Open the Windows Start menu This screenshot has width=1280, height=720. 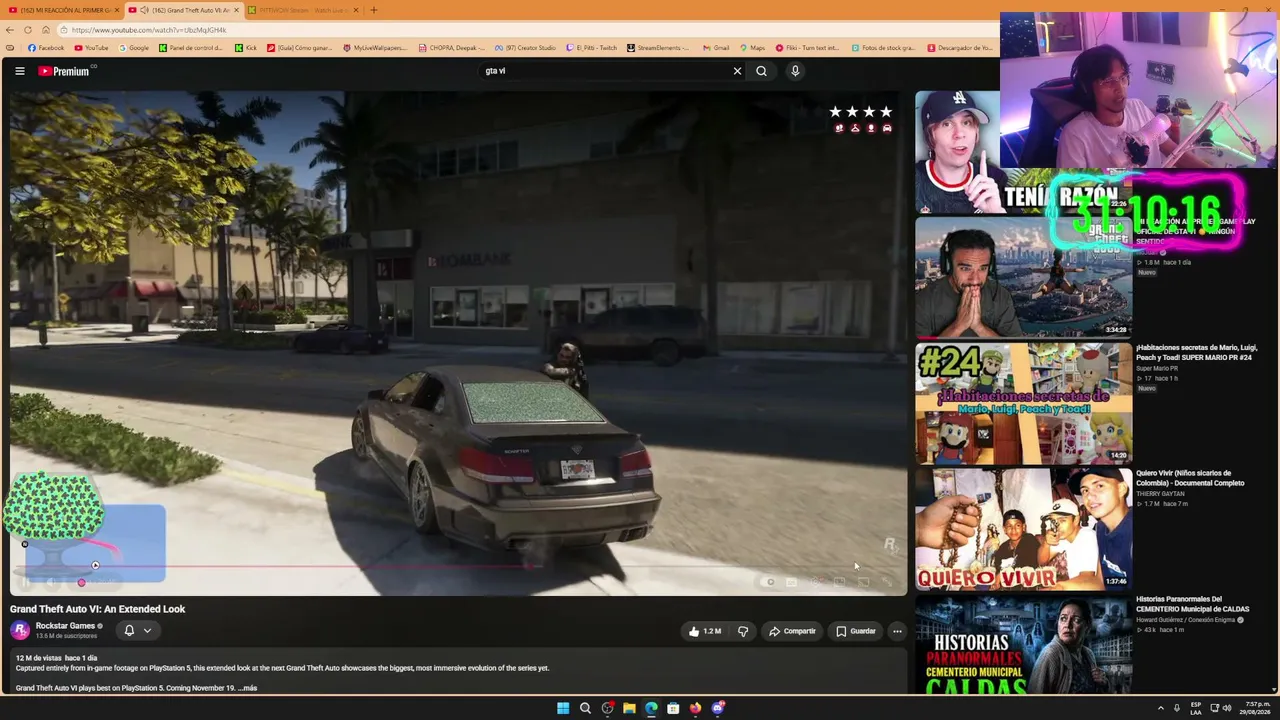coord(563,708)
